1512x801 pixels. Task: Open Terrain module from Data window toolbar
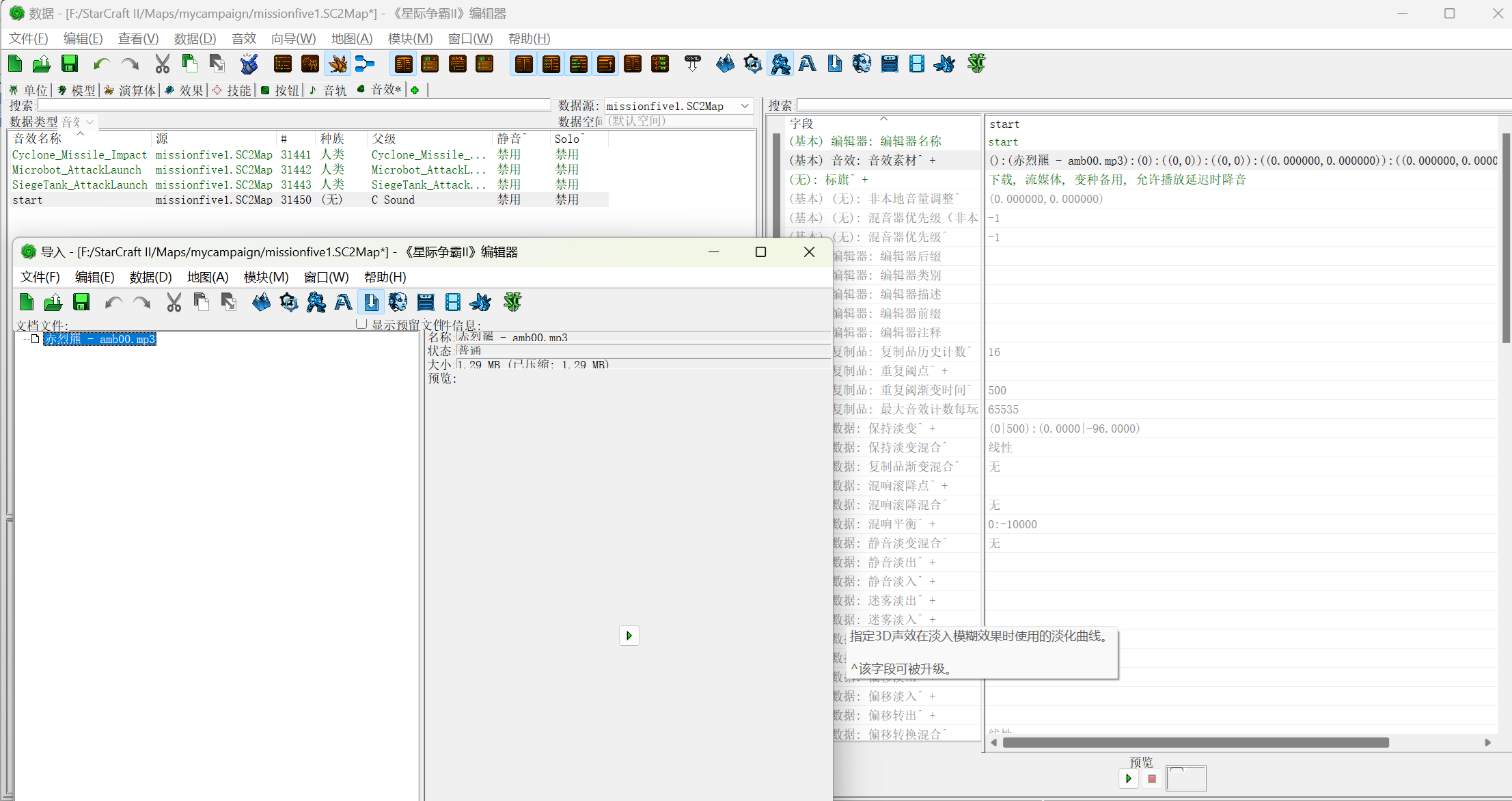click(x=725, y=64)
